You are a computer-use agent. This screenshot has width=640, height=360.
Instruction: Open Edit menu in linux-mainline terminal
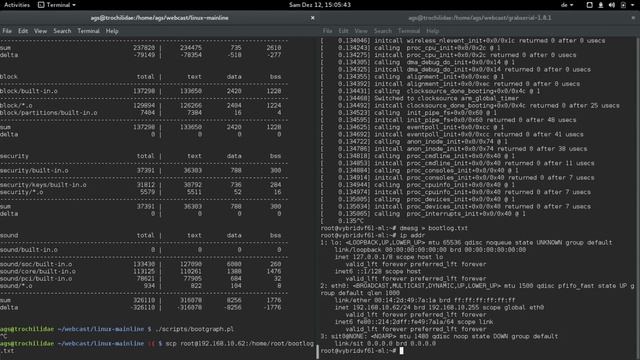click(x=23, y=31)
